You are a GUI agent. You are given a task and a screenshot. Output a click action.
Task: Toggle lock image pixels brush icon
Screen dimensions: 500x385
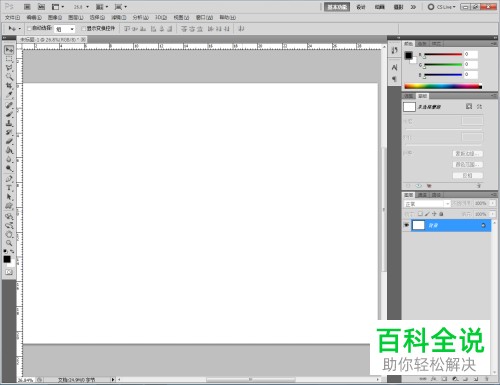[x=427, y=214]
